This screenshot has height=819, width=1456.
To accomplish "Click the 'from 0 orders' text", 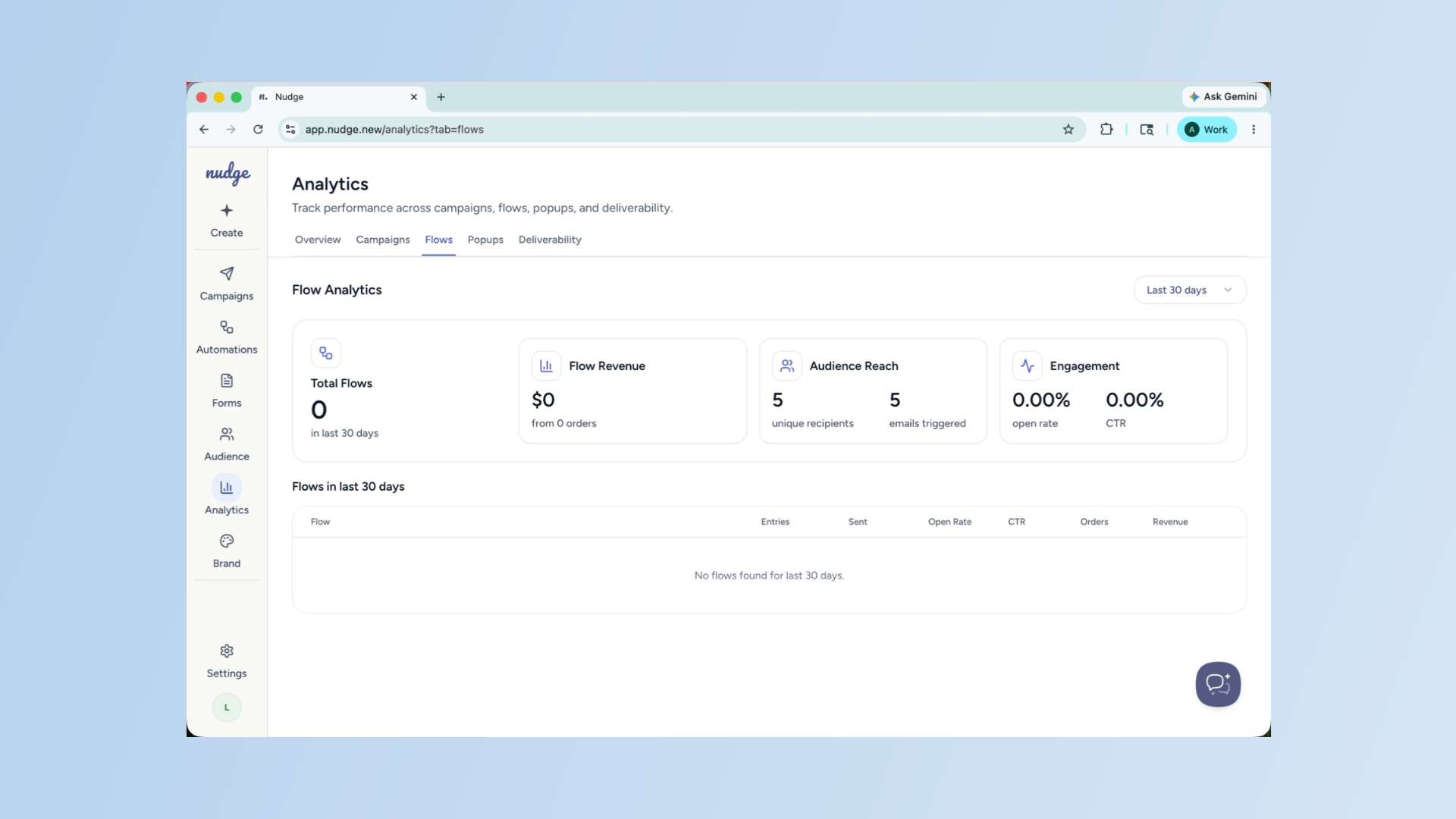I will tap(563, 423).
